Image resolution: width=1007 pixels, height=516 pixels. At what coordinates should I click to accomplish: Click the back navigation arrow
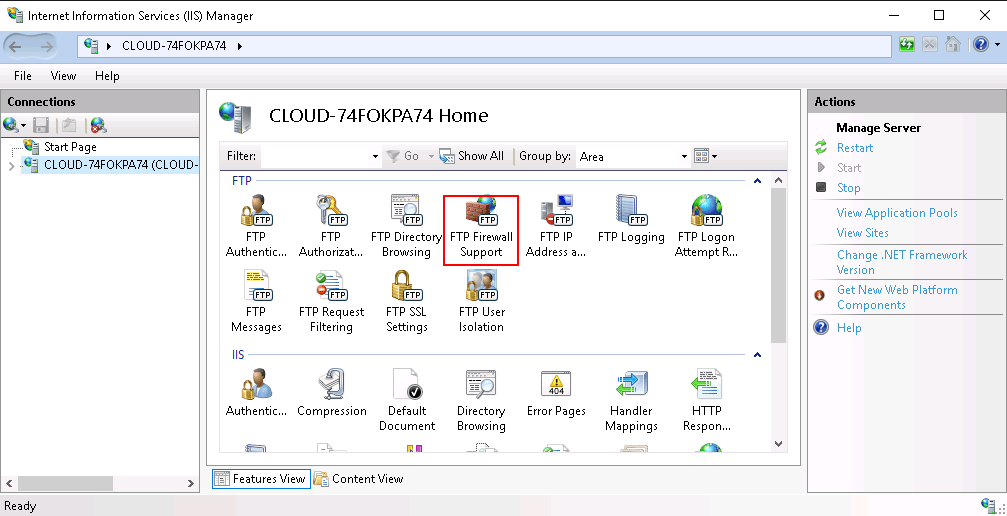[15, 46]
